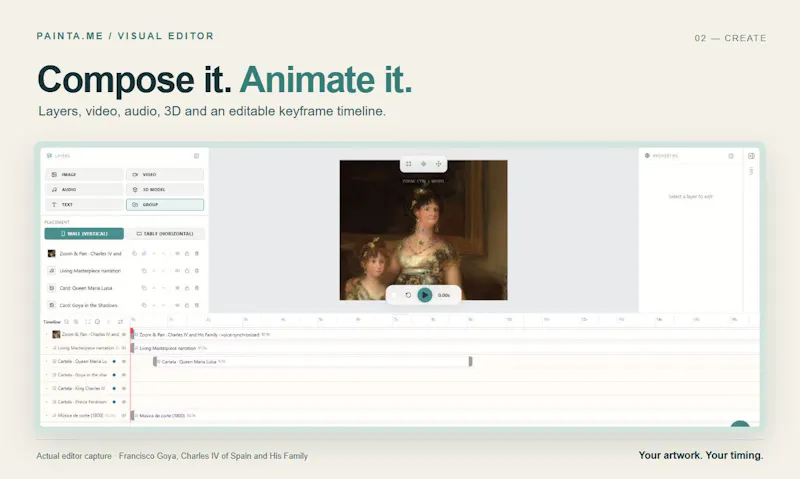Image resolution: width=800 pixels, height=479 pixels.
Task: Collapse the Layers panel with header icon
Action: point(196,156)
